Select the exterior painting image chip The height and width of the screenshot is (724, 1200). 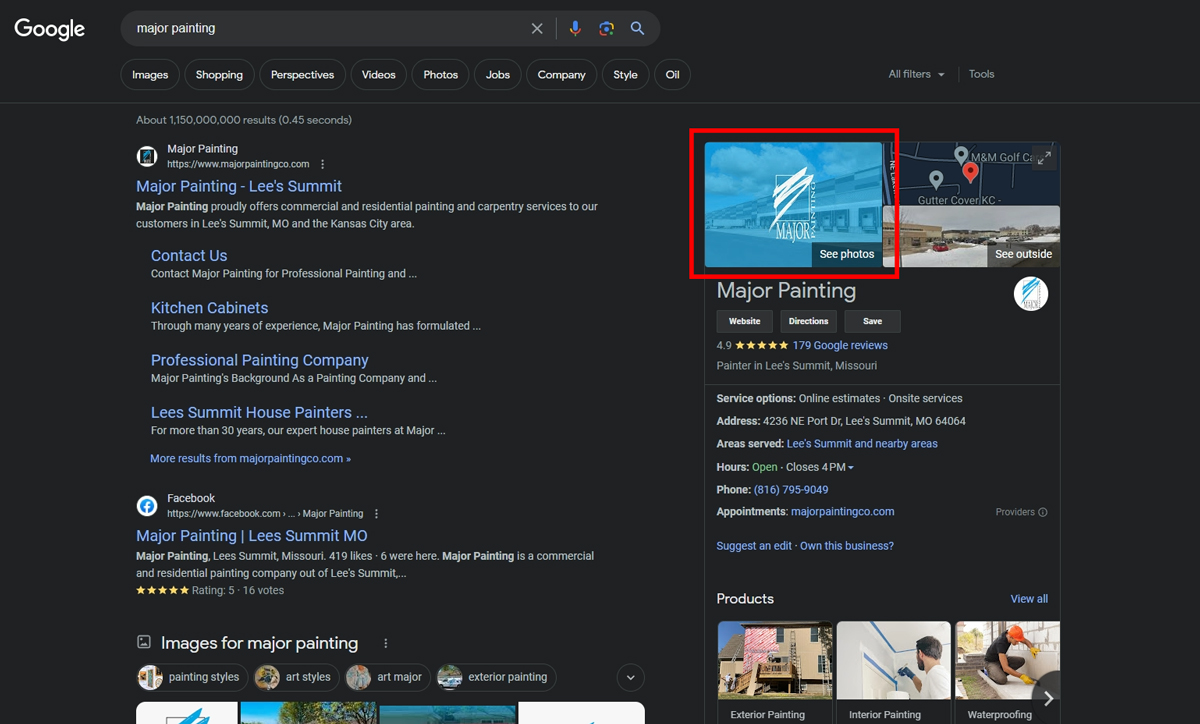point(496,677)
